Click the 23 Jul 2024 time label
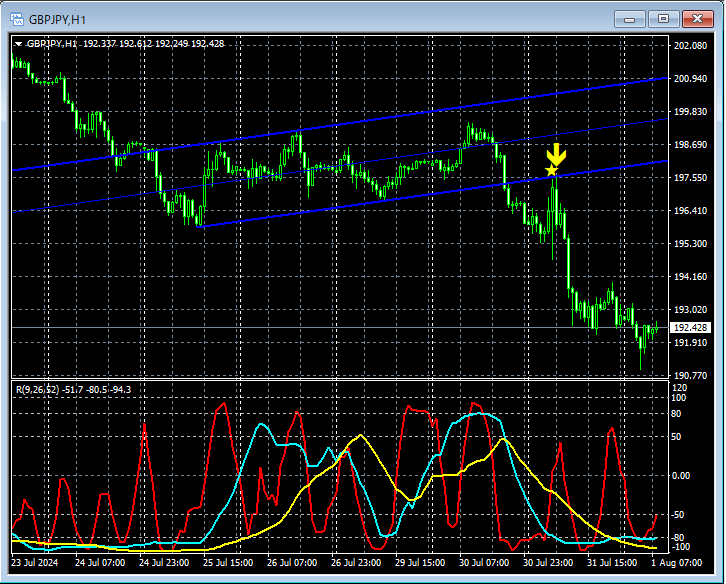The image size is (726, 584). tap(35, 563)
